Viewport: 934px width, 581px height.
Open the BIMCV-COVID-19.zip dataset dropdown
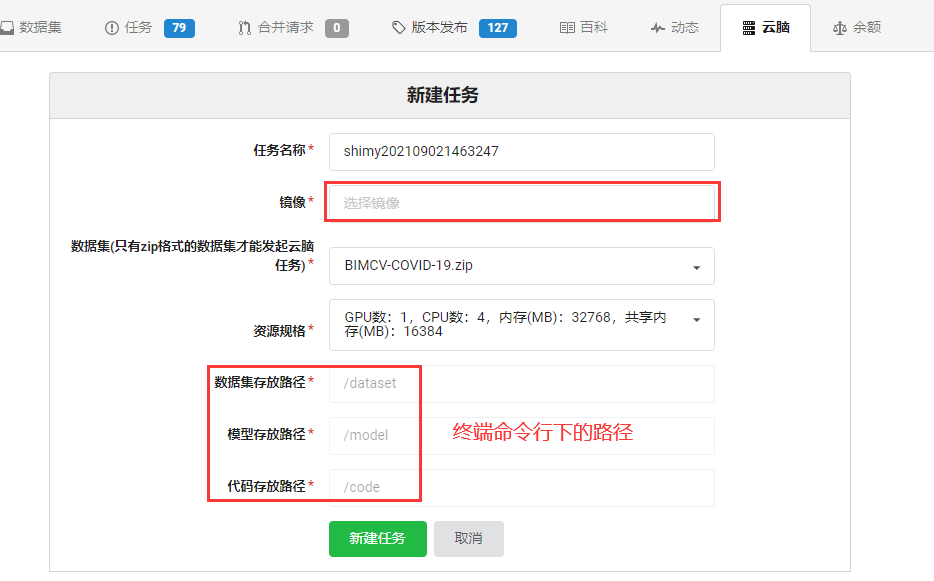(x=522, y=266)
